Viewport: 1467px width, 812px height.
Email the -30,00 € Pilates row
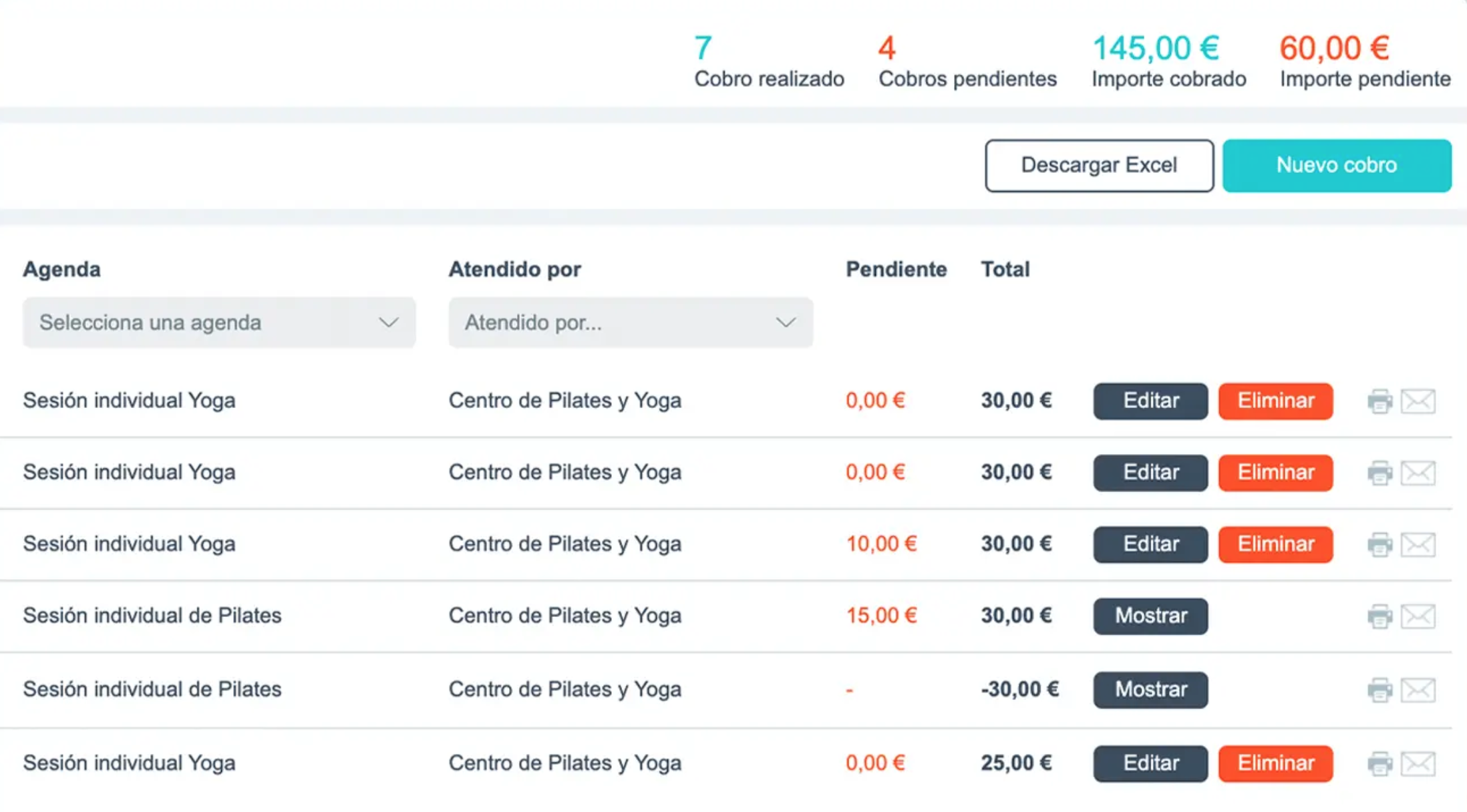[x=1418, y=690]
